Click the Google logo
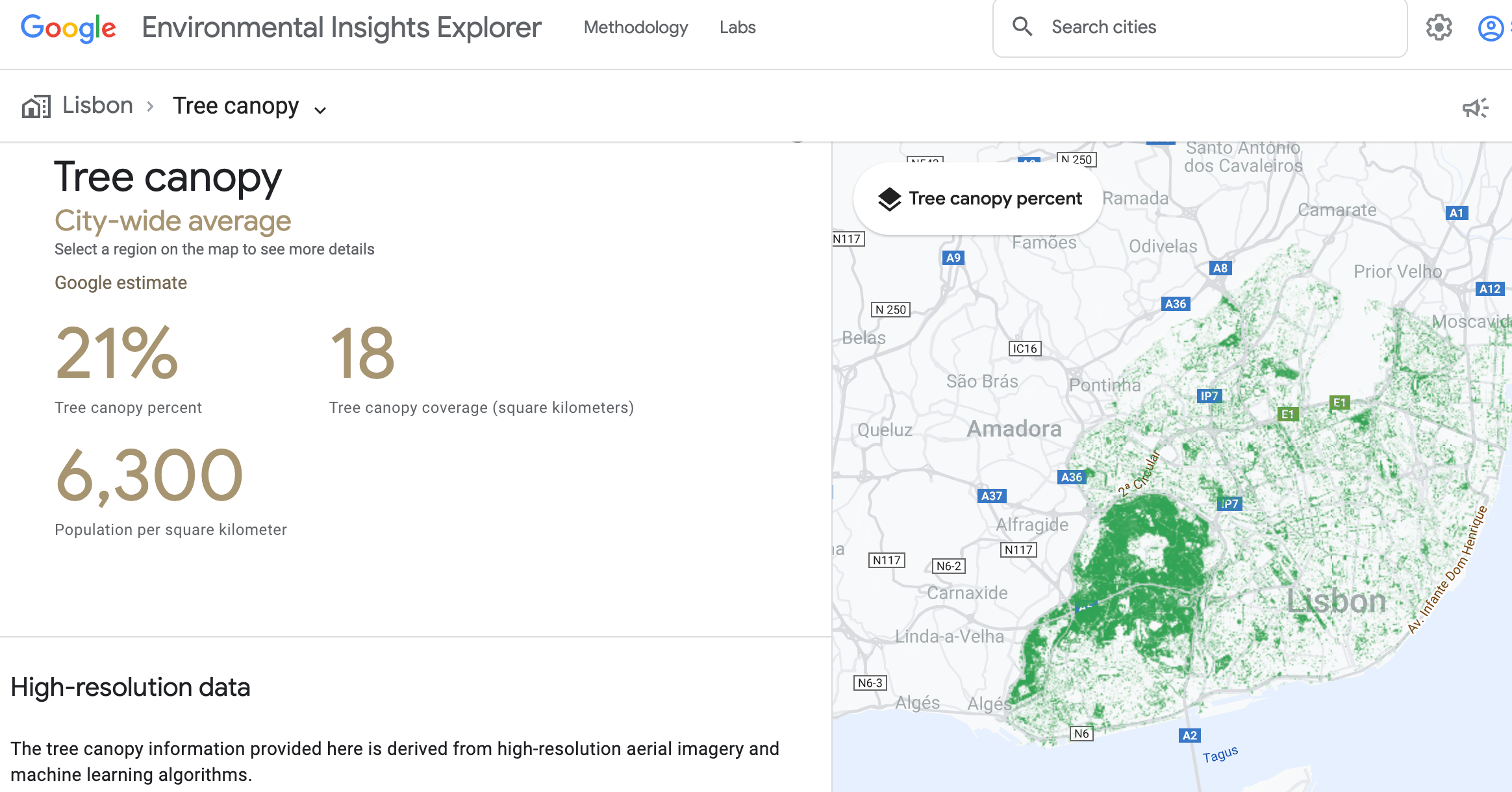The image size is (1512, 792). pos(68,27)
